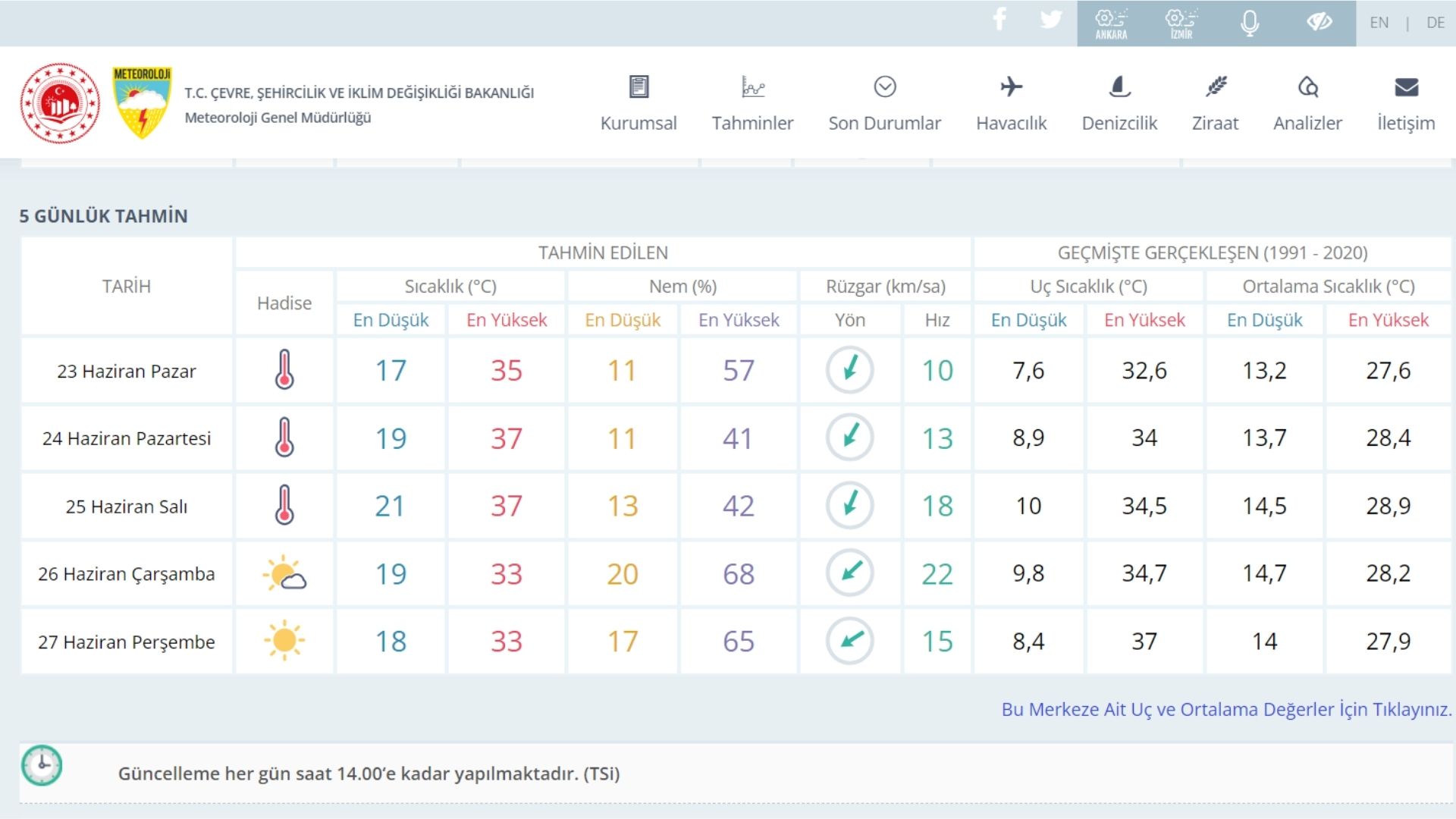The width and height of the screenshot is (1456, 819).
Task: Click high temperature 35 for 23 Haziran
Action: (507, 371)
